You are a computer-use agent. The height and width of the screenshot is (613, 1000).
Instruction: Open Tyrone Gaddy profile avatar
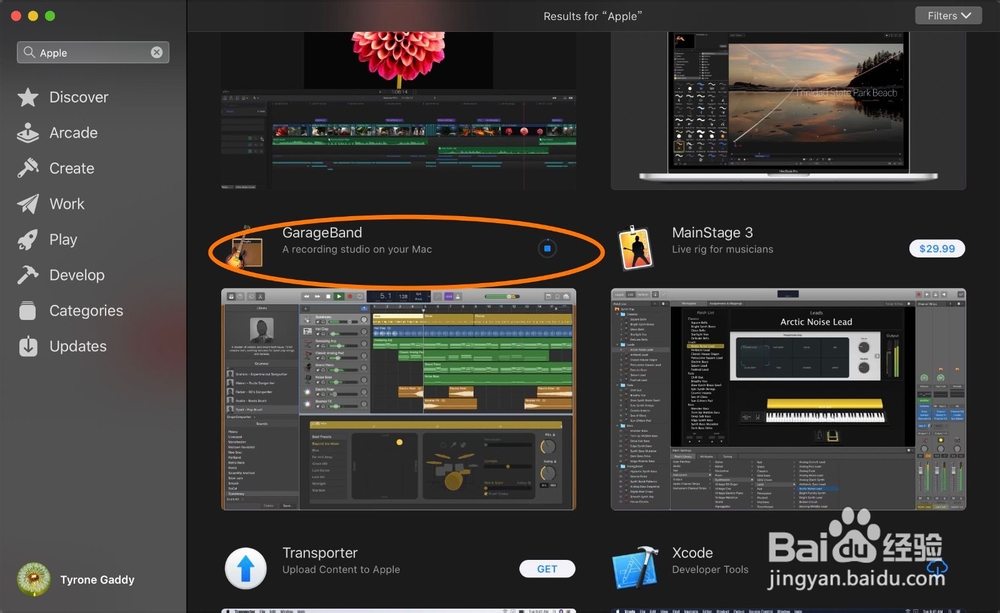click(33, 579)
